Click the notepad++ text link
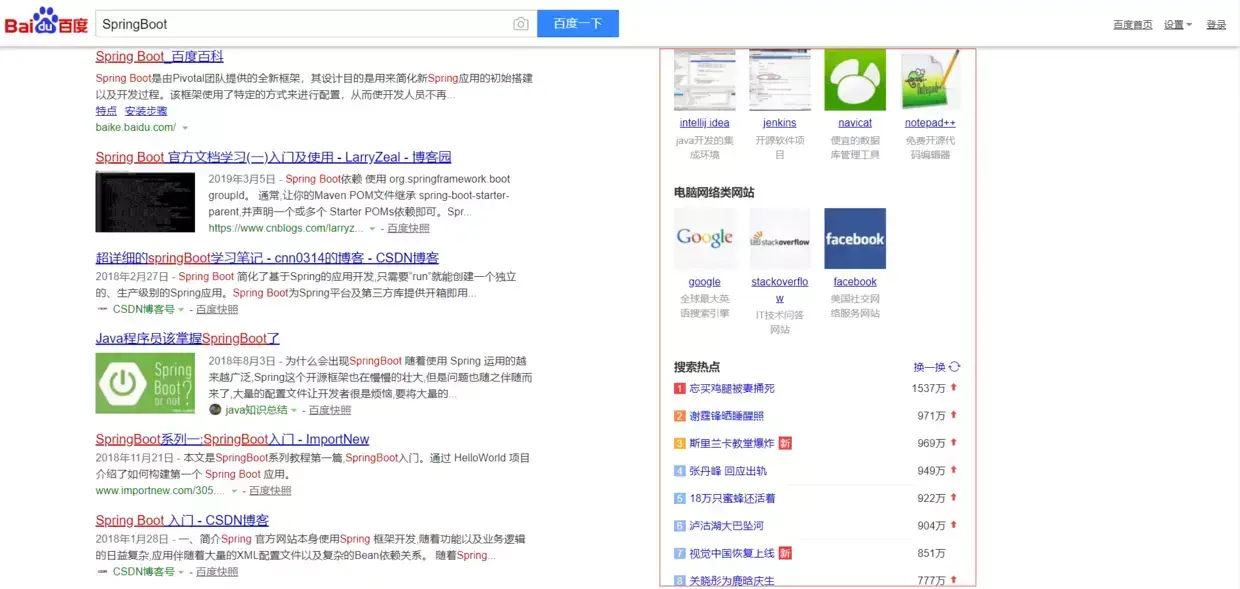Viewport: 1240px width, 589px height. coord(930,123)
